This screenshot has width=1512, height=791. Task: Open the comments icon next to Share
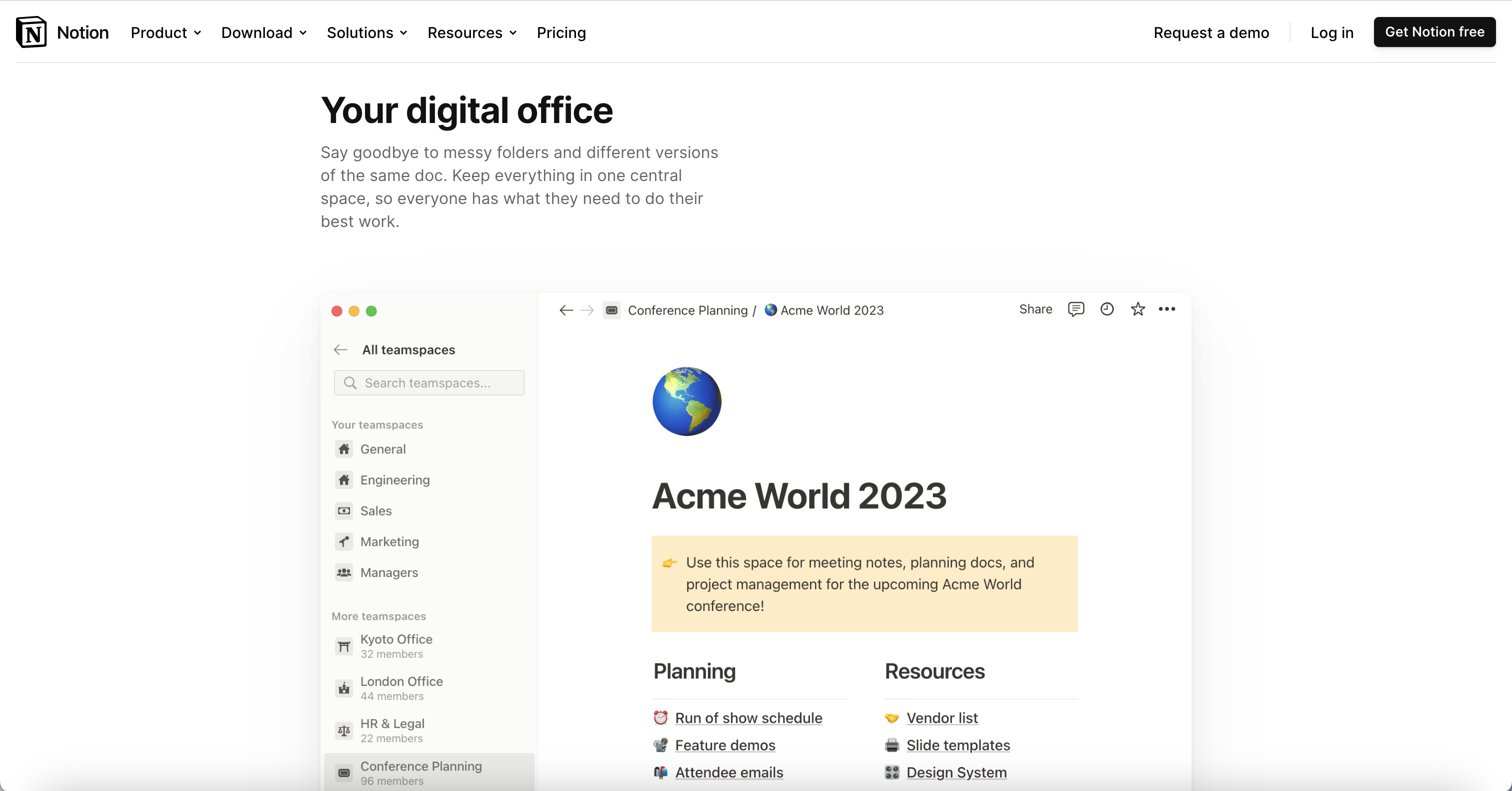point(1075,309)
